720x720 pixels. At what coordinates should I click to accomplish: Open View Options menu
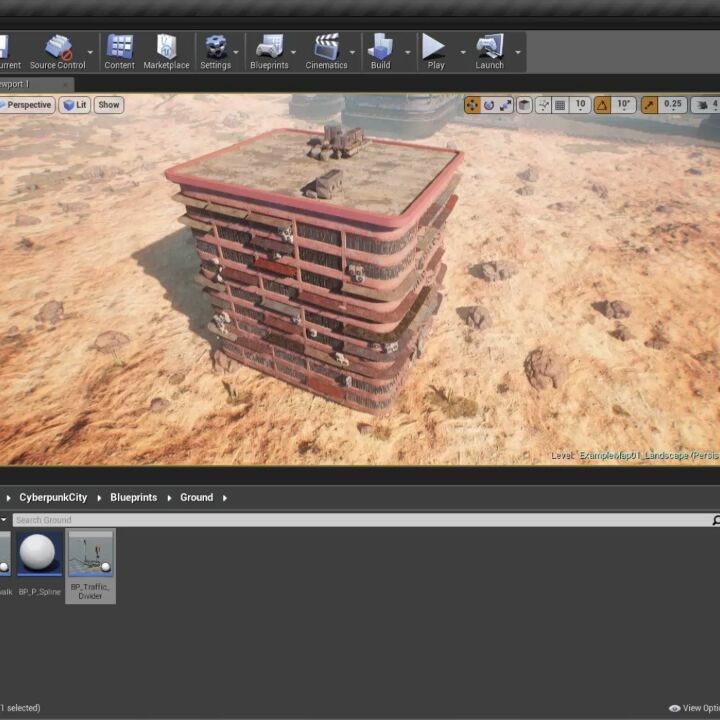(694, 708)
